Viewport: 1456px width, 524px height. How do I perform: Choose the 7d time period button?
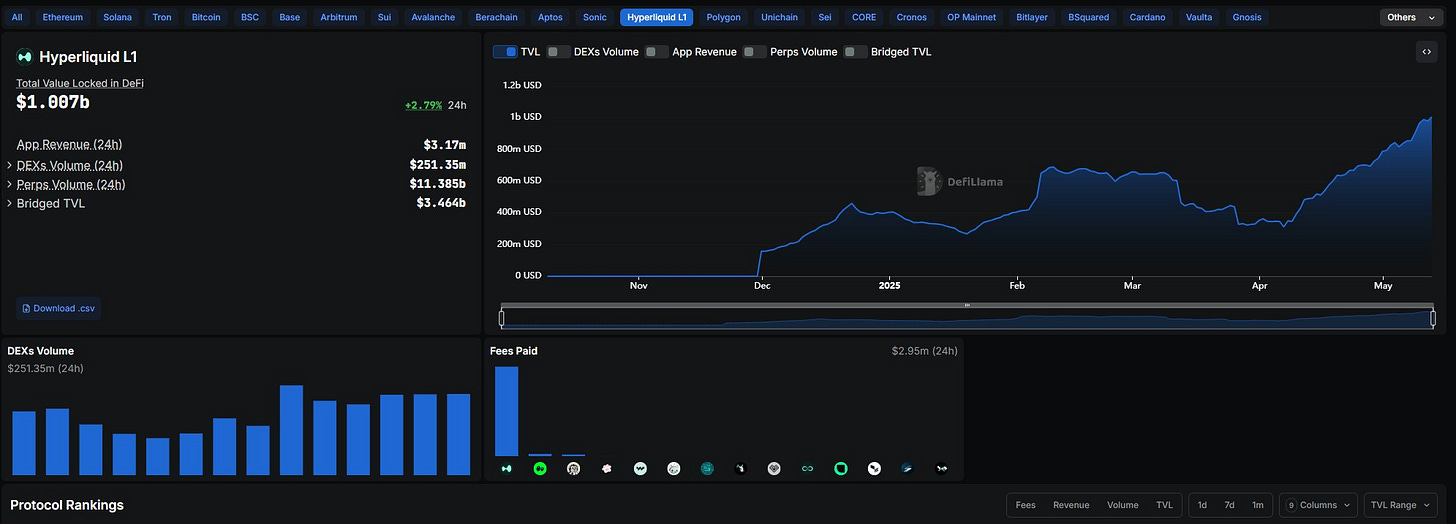[x=1230, y=505]
